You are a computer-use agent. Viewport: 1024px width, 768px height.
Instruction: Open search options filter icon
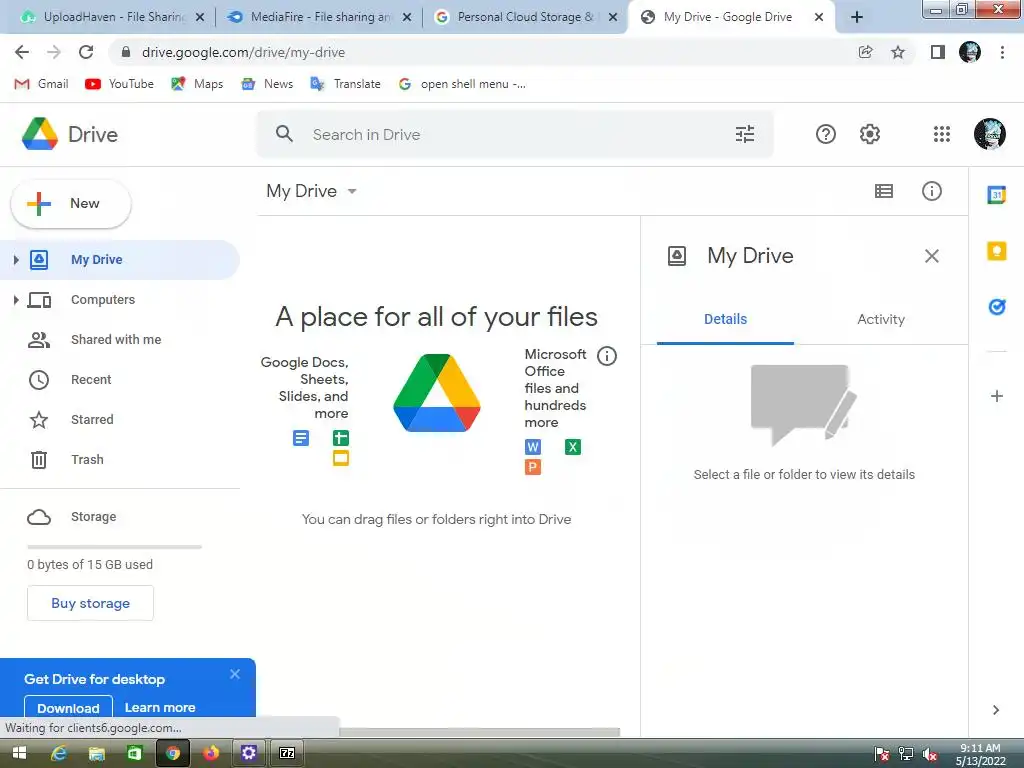pyautogui.click(x=744, y=134)
